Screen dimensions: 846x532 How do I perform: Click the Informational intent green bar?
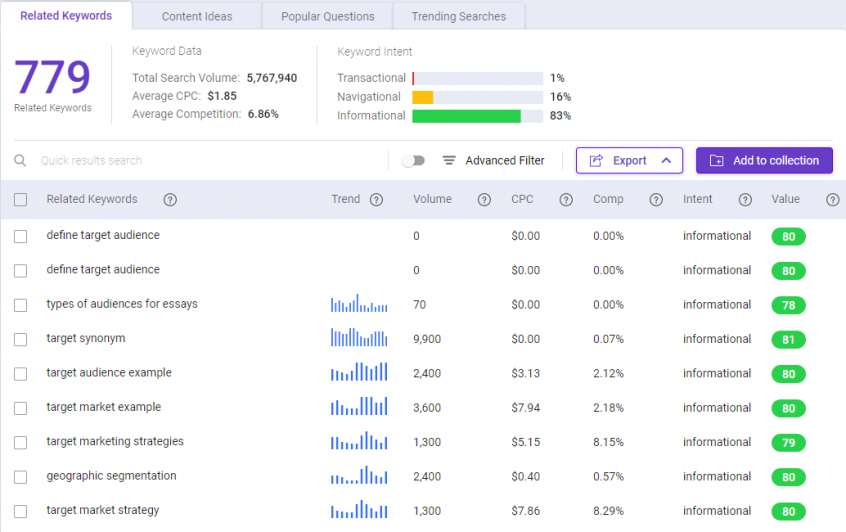tap(466, 116)
